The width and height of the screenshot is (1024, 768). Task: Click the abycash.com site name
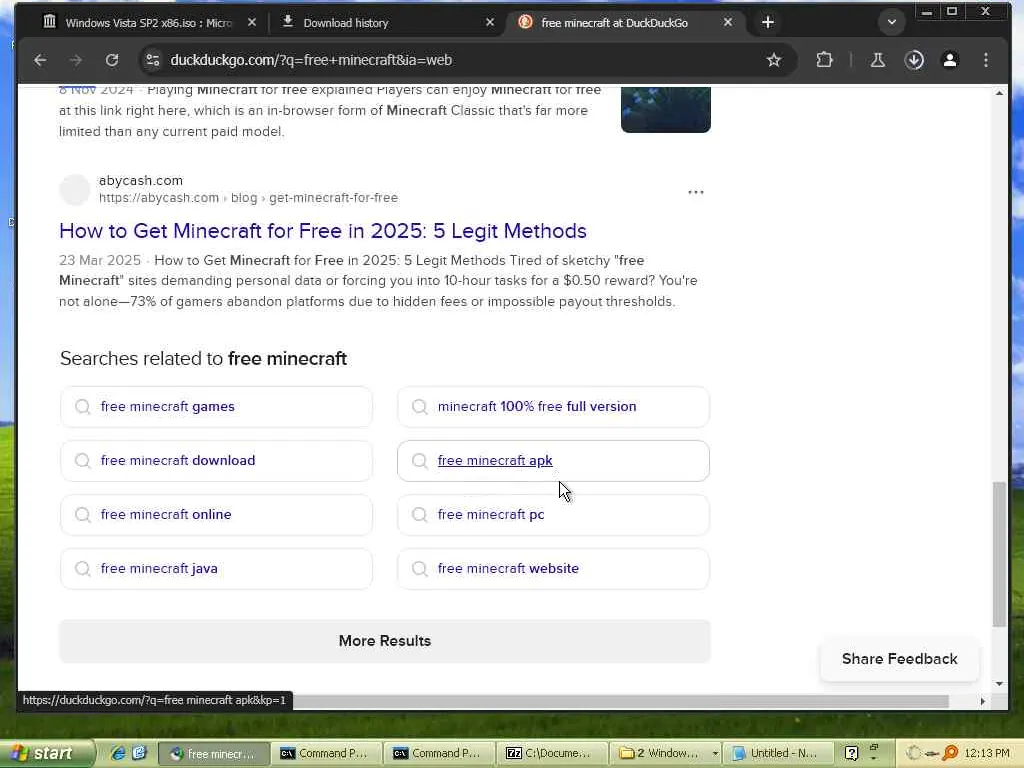[x=141, y=180]
